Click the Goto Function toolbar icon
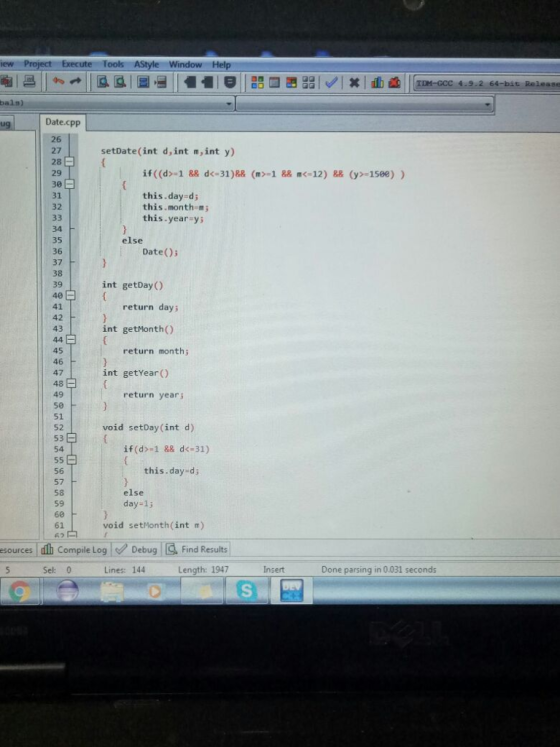The width and height of the screenshot is (560, 747). pyautogui.click(x=143, y=82)
